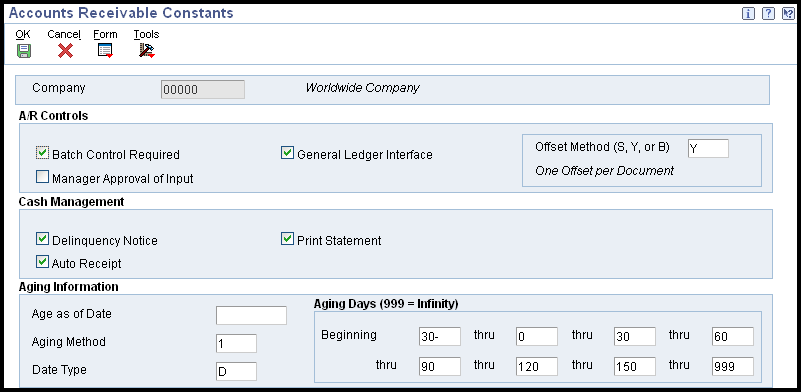Click the 'Worldwide Company' text
The height and width of the screenshot is (392, 801).
[x=362, y=88]
